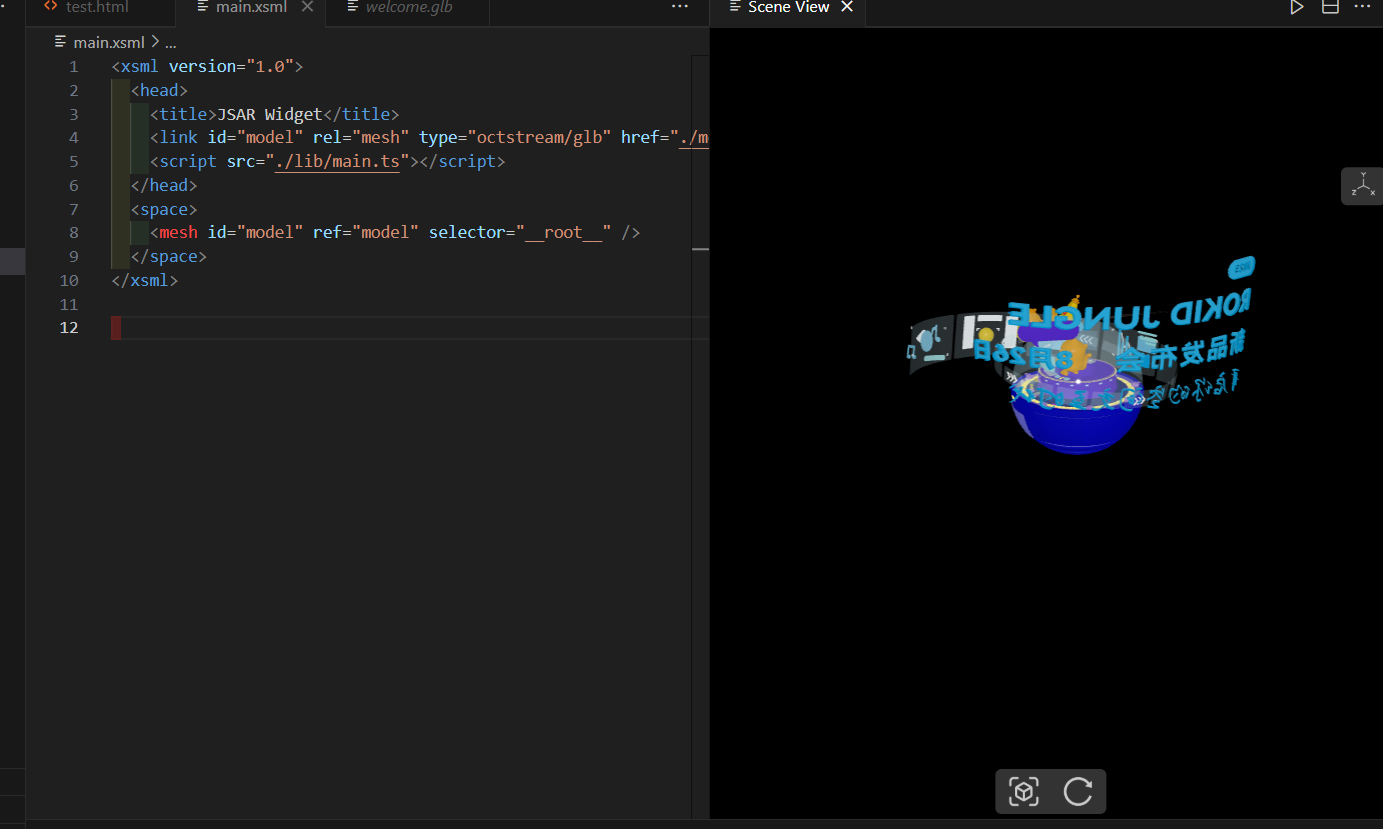Viewport: 1383px width, 829px height.
Task: Follow the ./lib/main.ts script link
Action: click(337, 161)
